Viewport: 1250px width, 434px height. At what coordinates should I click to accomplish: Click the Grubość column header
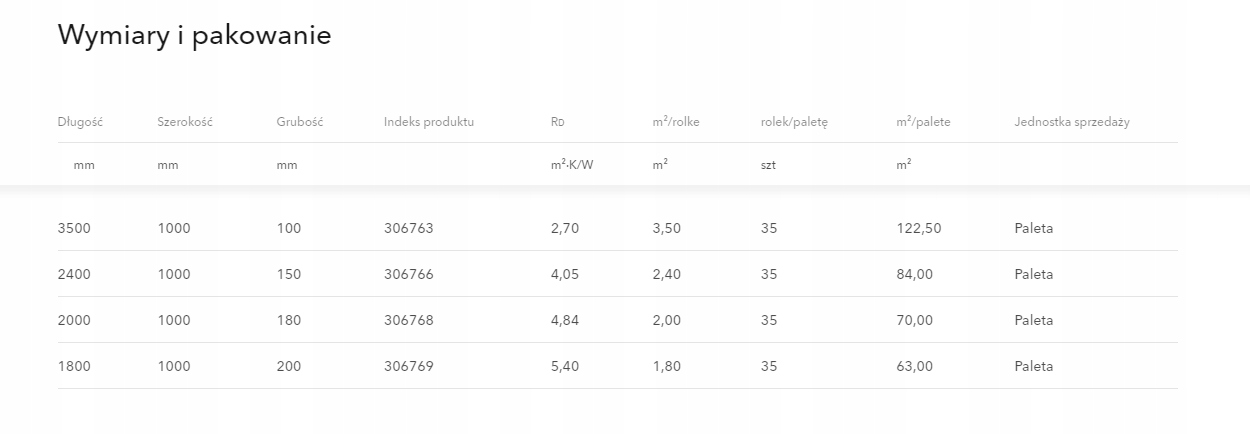(300, 122)
